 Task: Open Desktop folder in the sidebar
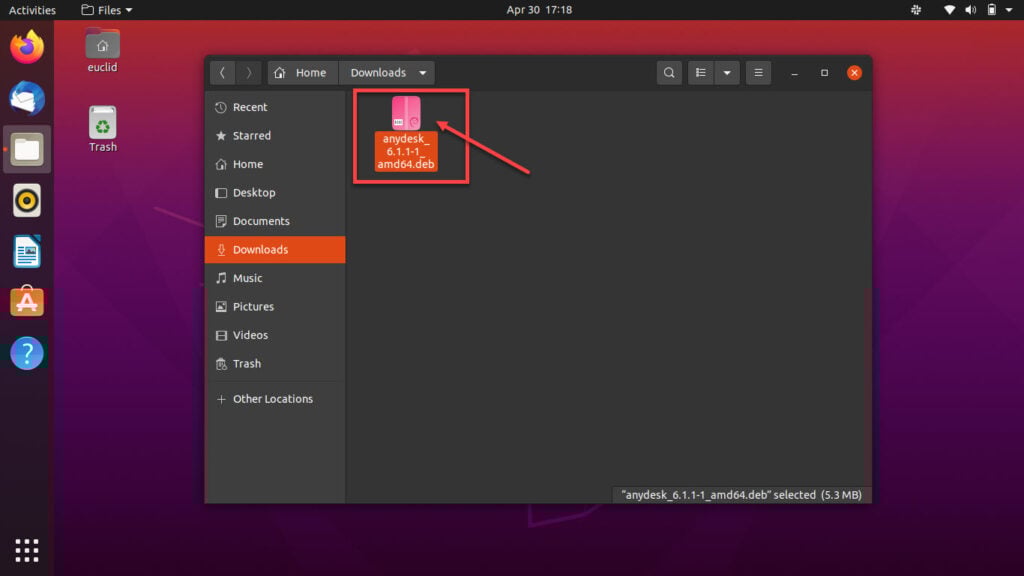[x=275, y=193]
